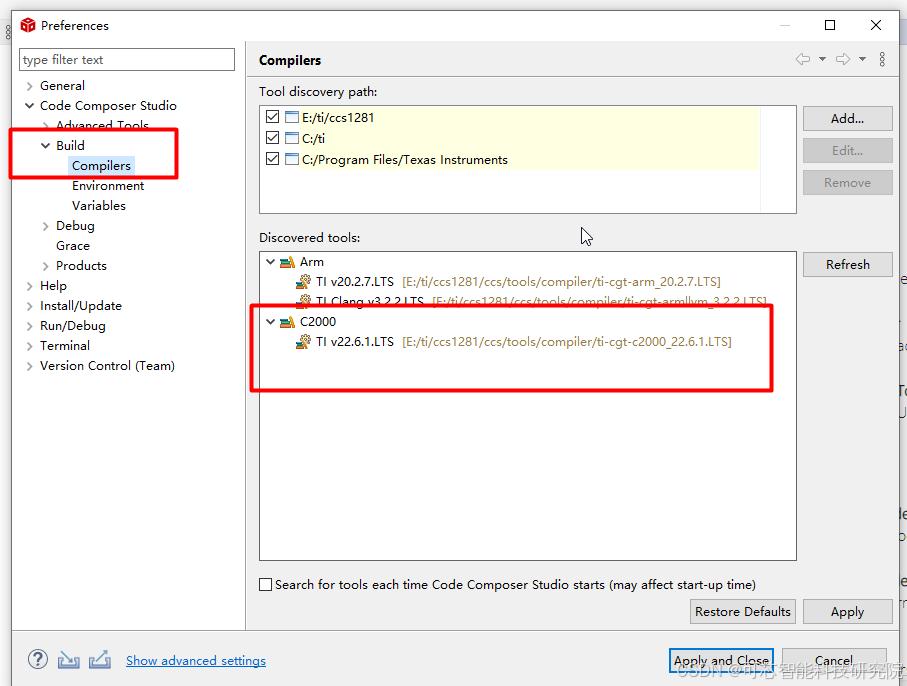Click the export preferences icon
The image size is (907, 686).
coord(99,659)
